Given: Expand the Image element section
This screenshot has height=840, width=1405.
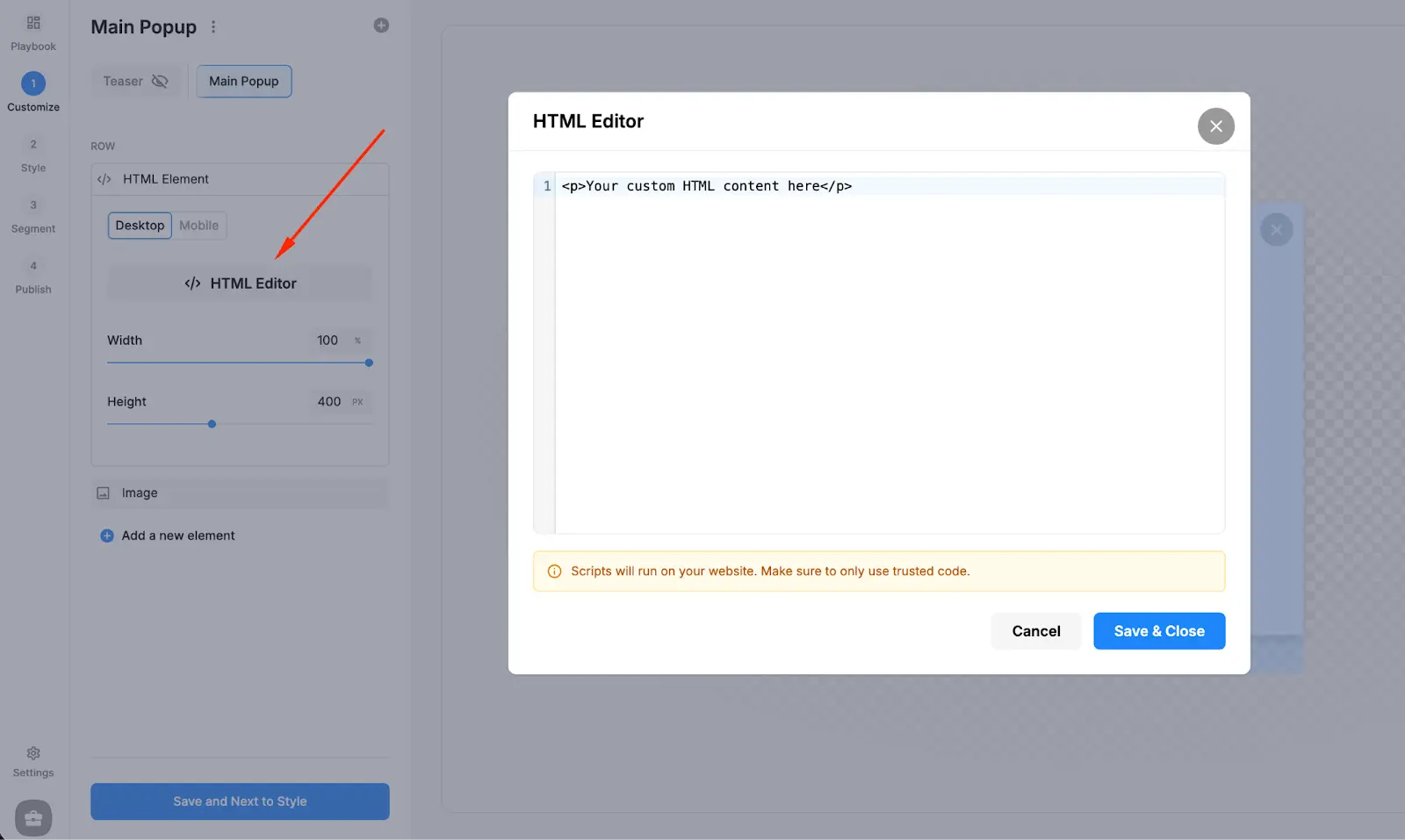Looking at the screenshot, I should click(x=237, y=492).
